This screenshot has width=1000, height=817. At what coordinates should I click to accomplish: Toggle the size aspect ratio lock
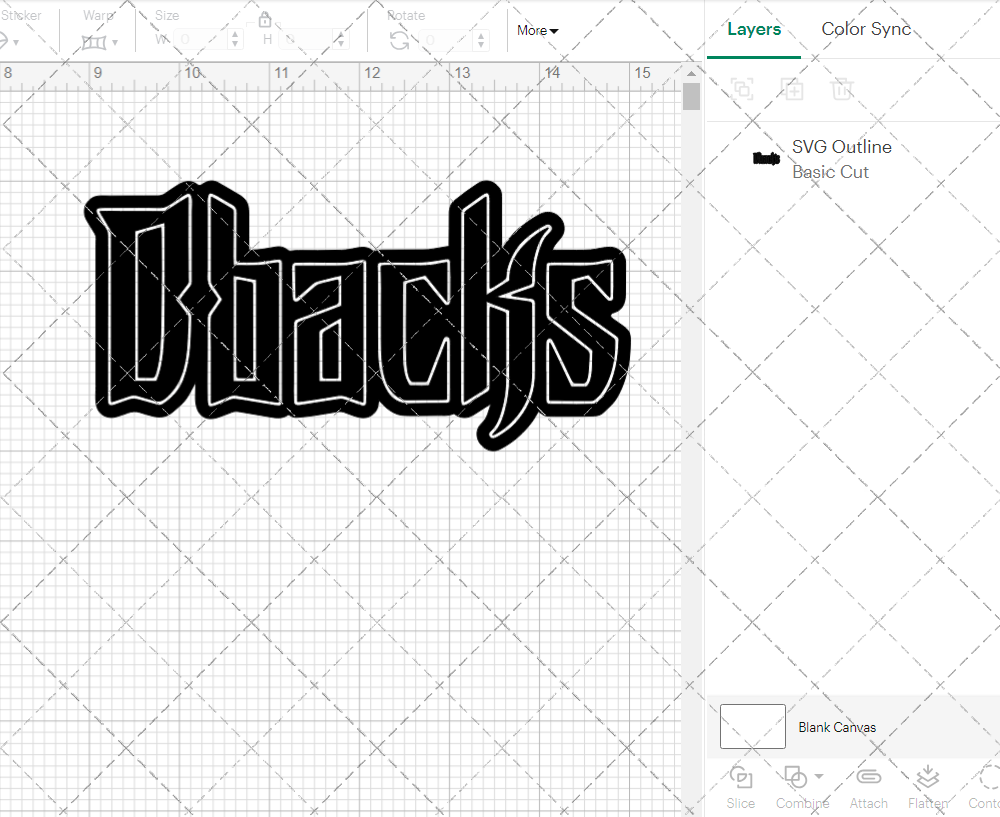tap(265, 20)
